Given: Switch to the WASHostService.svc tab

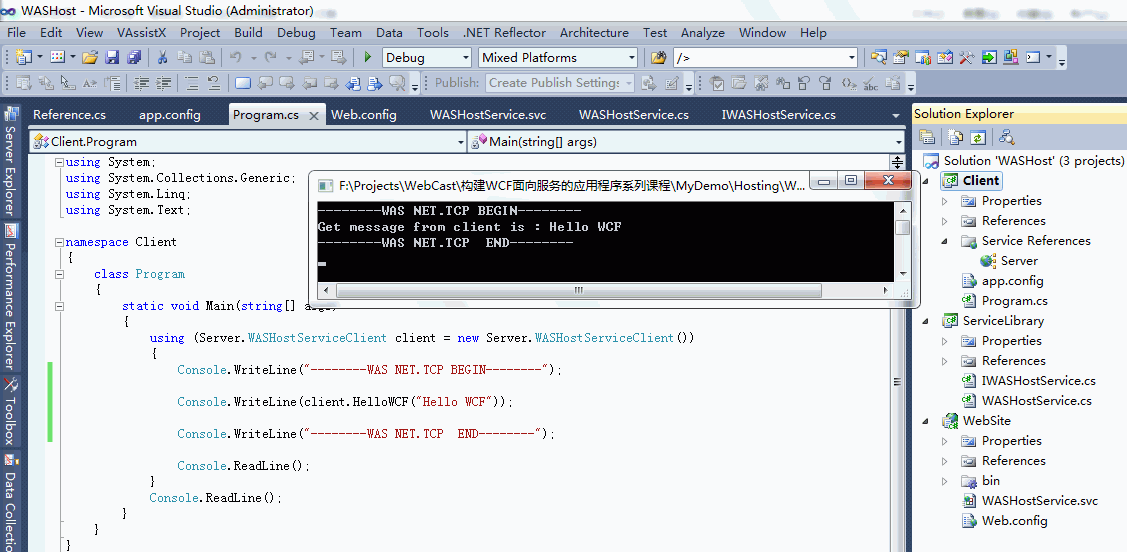Looking at the screenshot, I should coord(488,115).
